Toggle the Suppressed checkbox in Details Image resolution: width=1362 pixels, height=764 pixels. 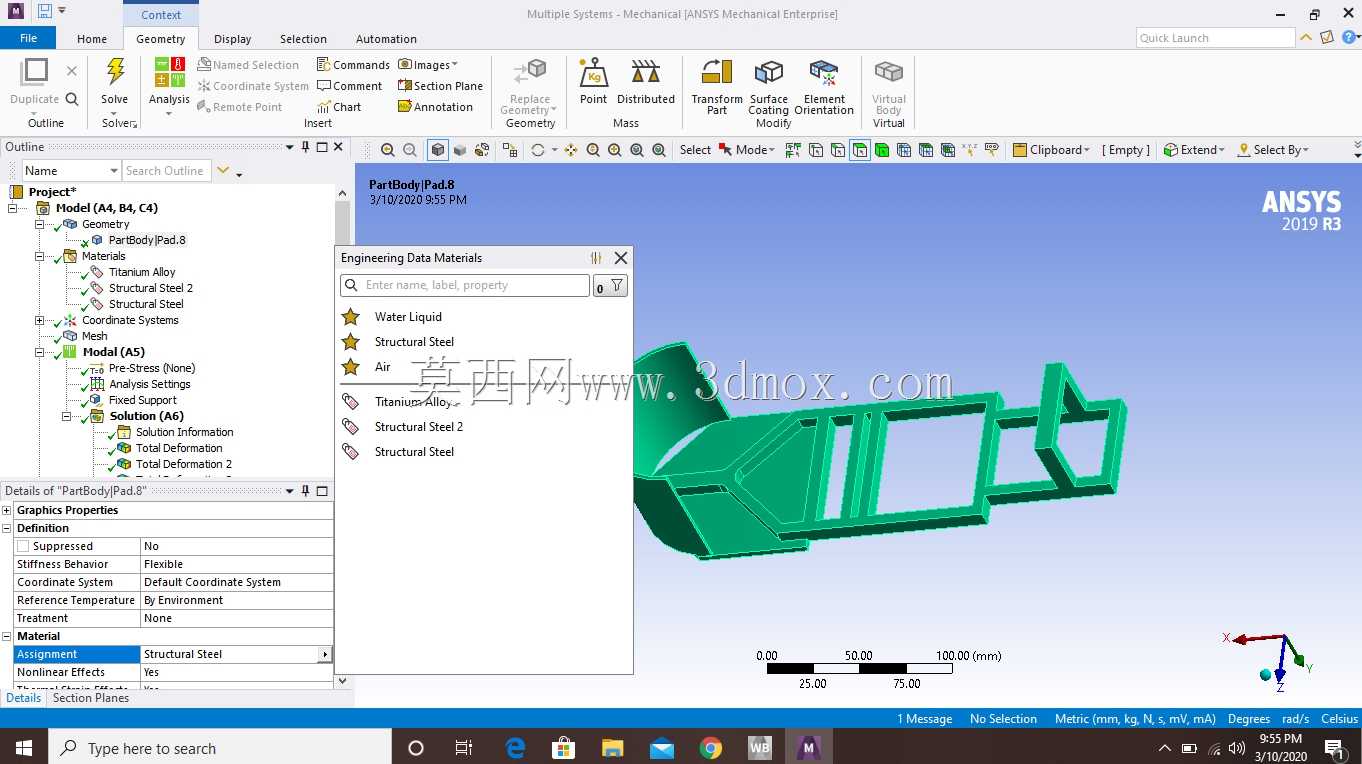point(23,546)
